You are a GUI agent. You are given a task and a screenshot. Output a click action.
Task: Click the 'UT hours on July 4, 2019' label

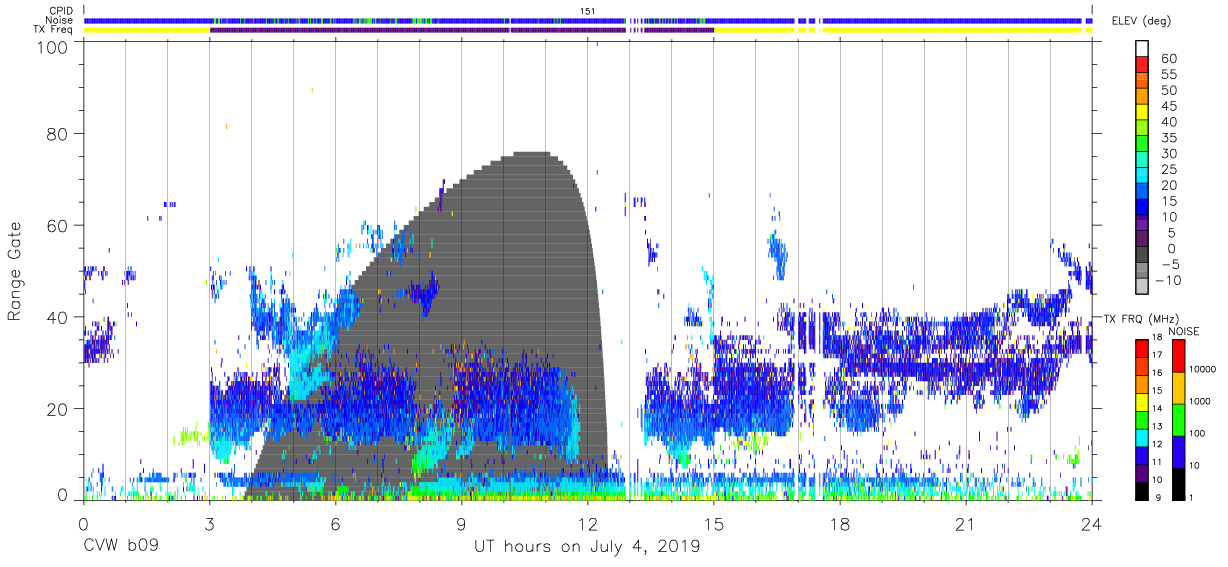click(587, 548)
